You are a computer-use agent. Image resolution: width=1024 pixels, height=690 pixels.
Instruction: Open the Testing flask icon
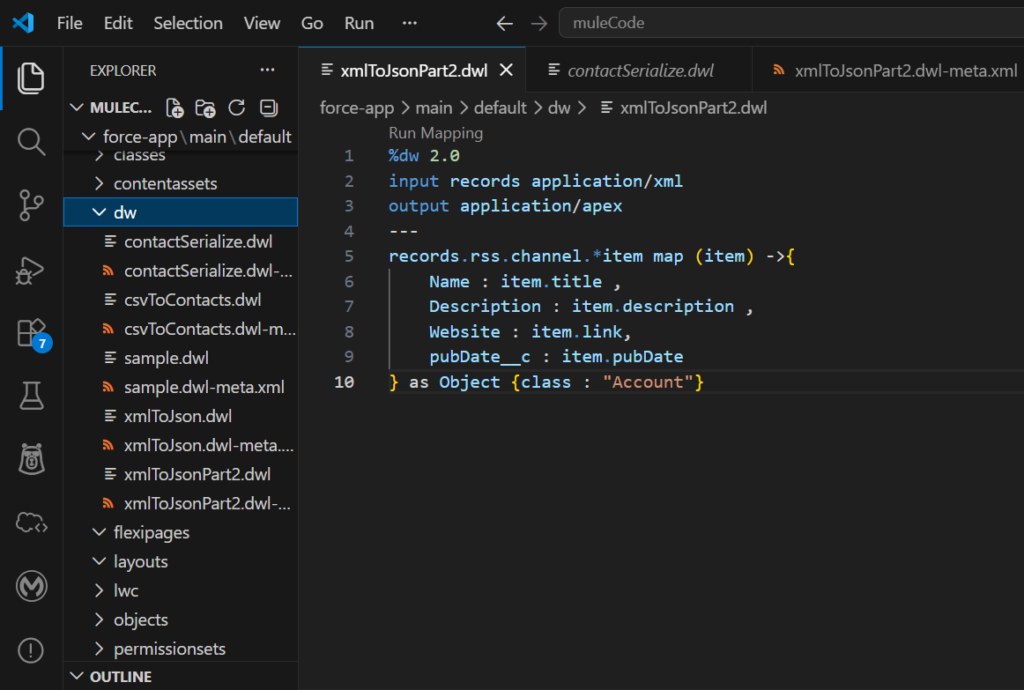tap(31, 397)
